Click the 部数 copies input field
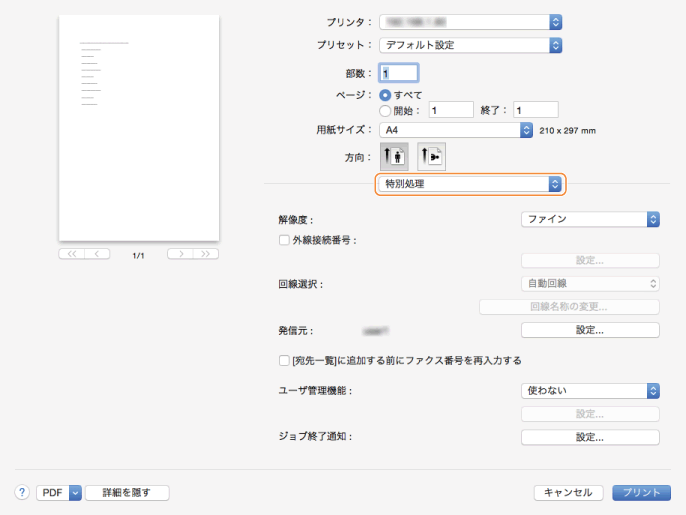The height and width of the screenshot is (515, 686). point(397,73)
